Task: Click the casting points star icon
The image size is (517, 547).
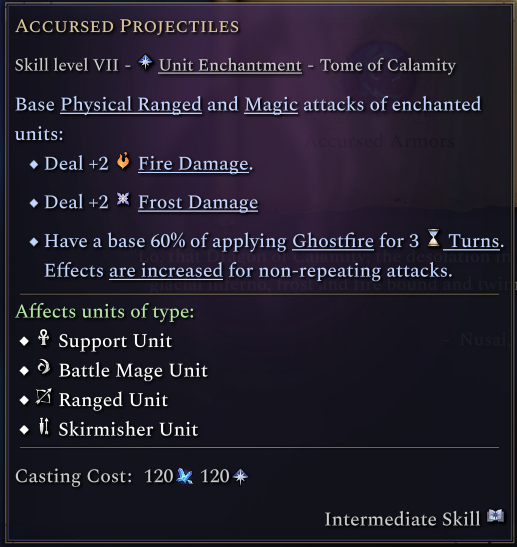Action: pyautogui.click(x=240, y=477)
